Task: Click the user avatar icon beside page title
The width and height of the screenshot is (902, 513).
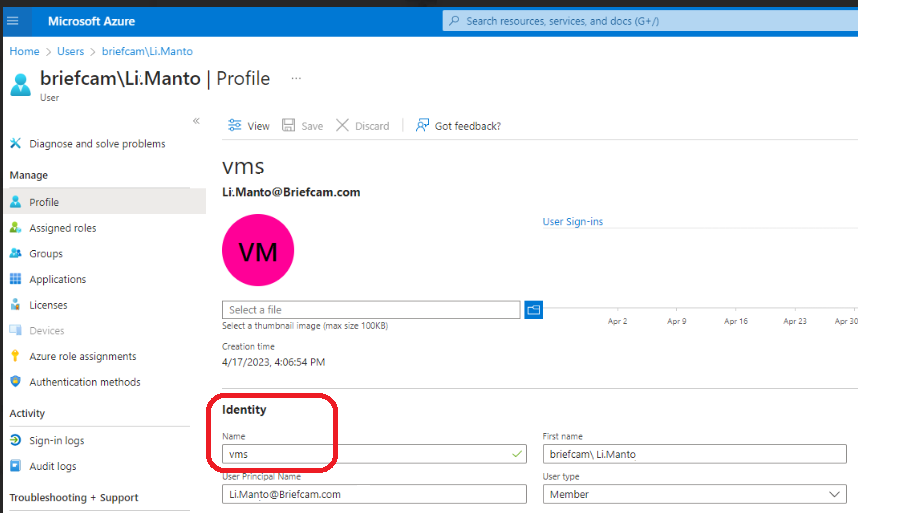Action: coord(21,85)
